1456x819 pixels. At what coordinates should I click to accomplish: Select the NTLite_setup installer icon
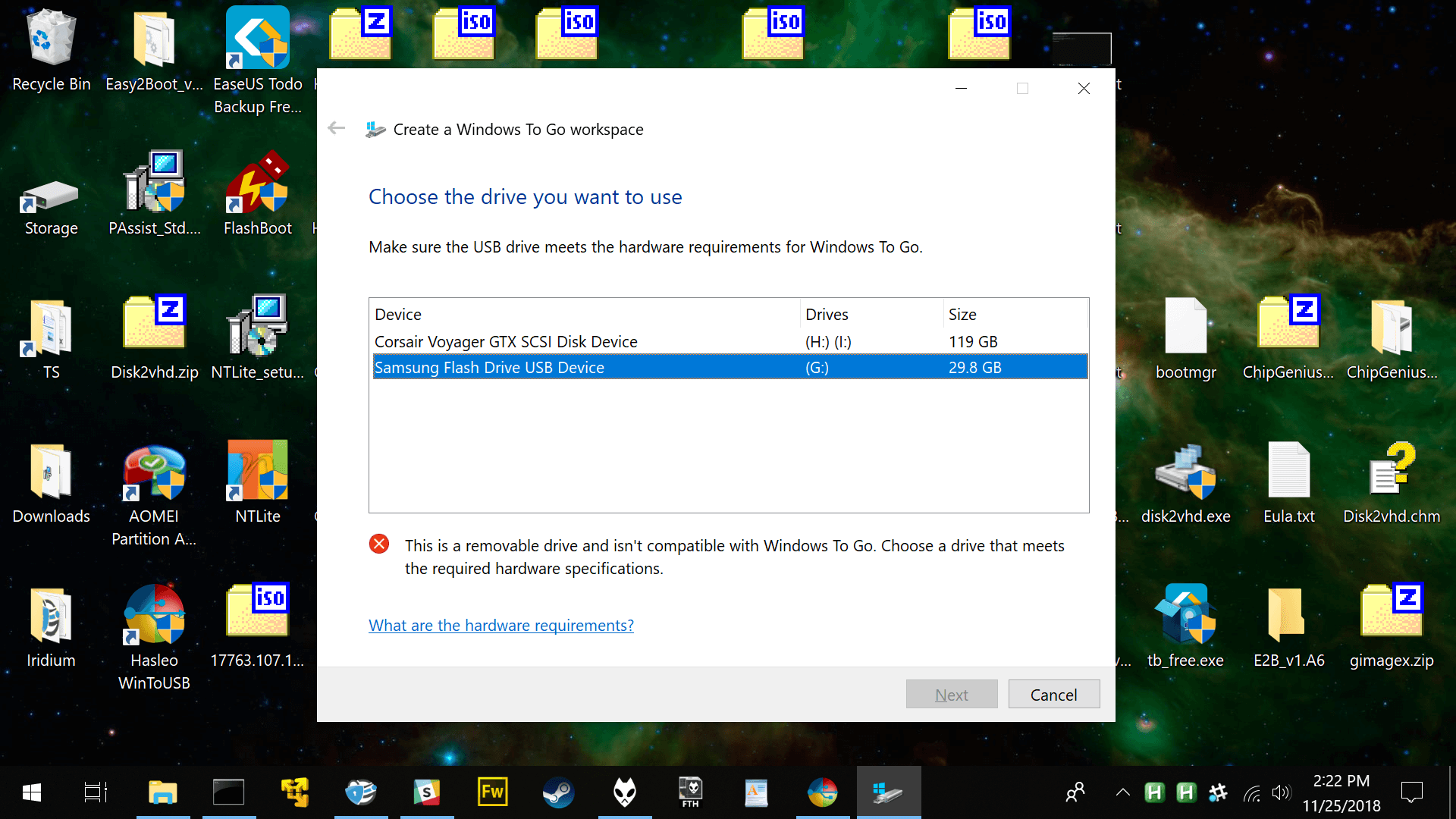(258, 338)
